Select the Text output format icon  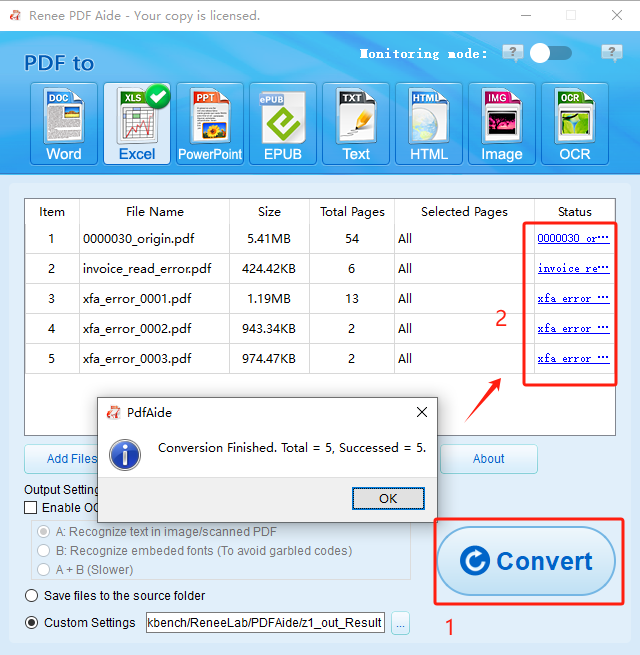356,123
